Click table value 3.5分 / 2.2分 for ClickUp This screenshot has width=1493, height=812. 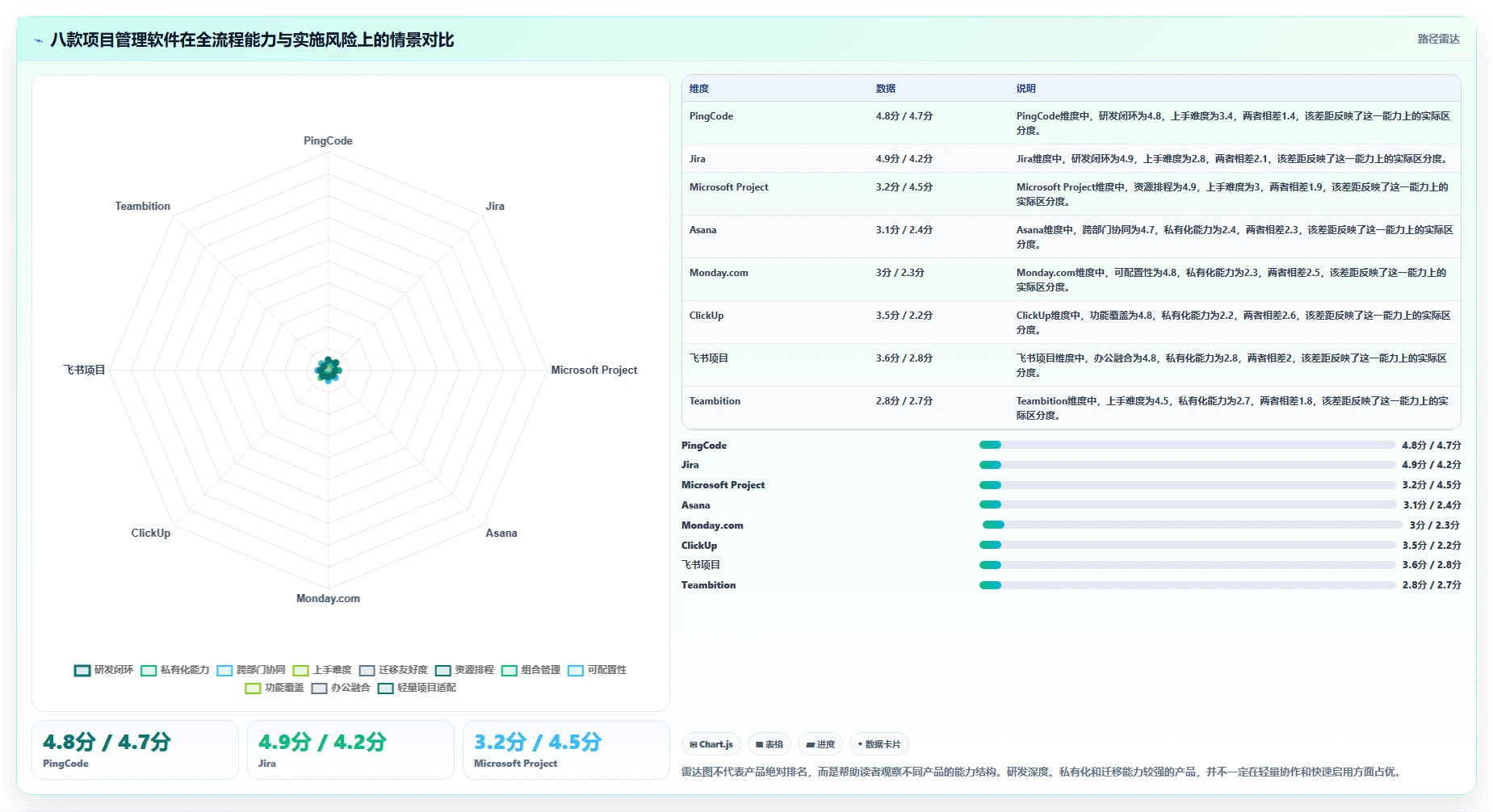coord(904,316)
